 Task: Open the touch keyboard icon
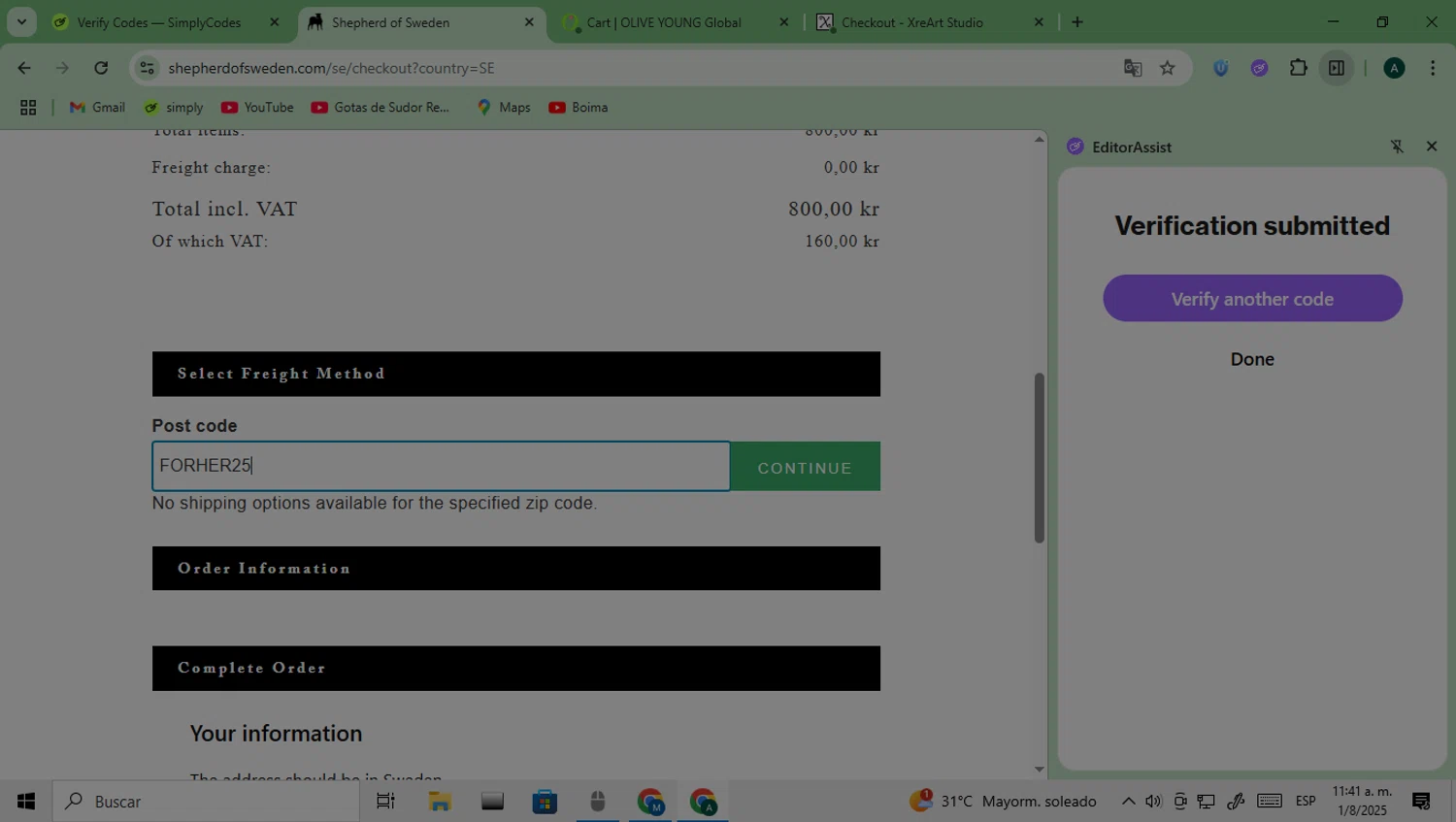1270,801
